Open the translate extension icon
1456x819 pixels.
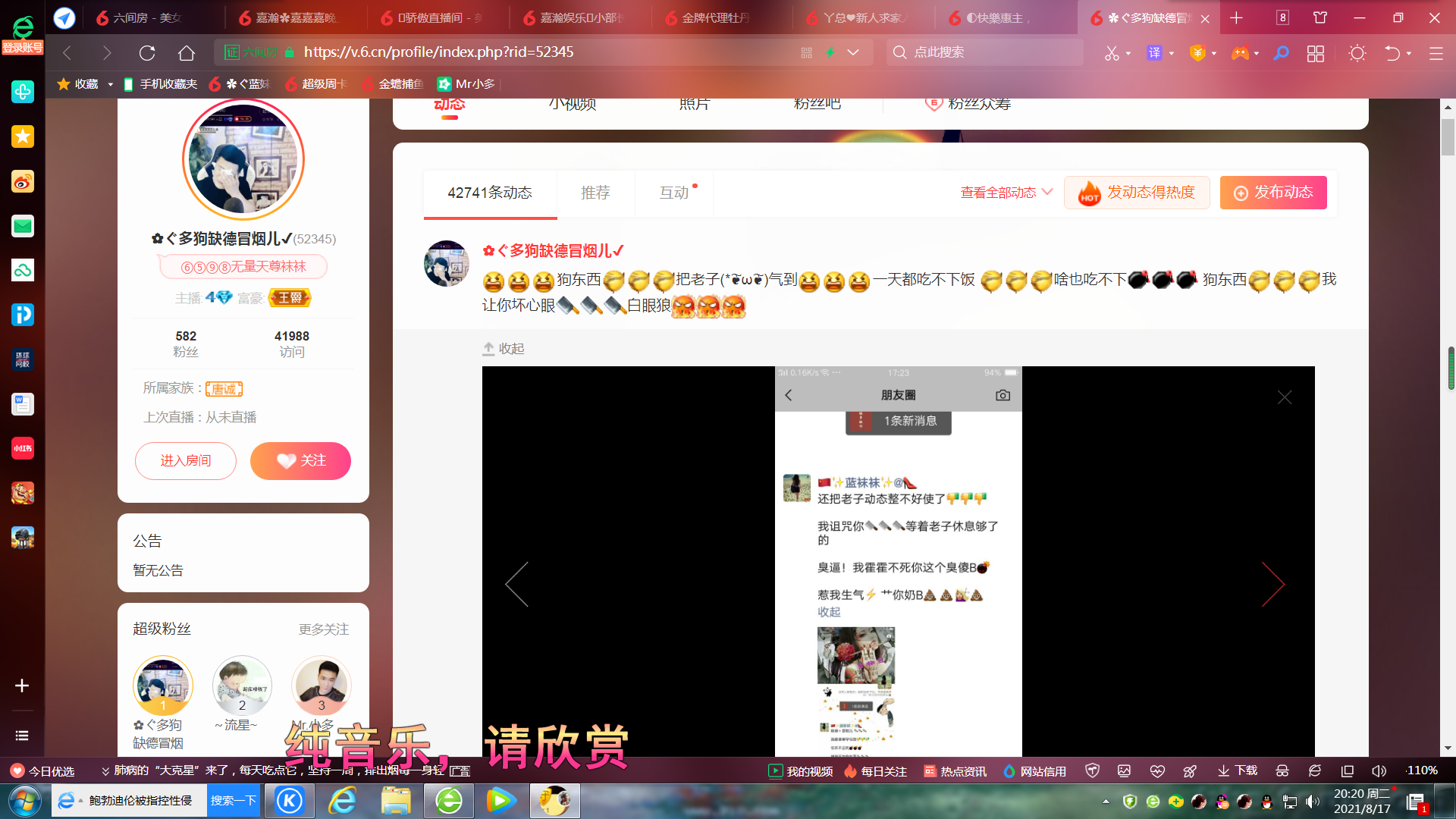1154,52
